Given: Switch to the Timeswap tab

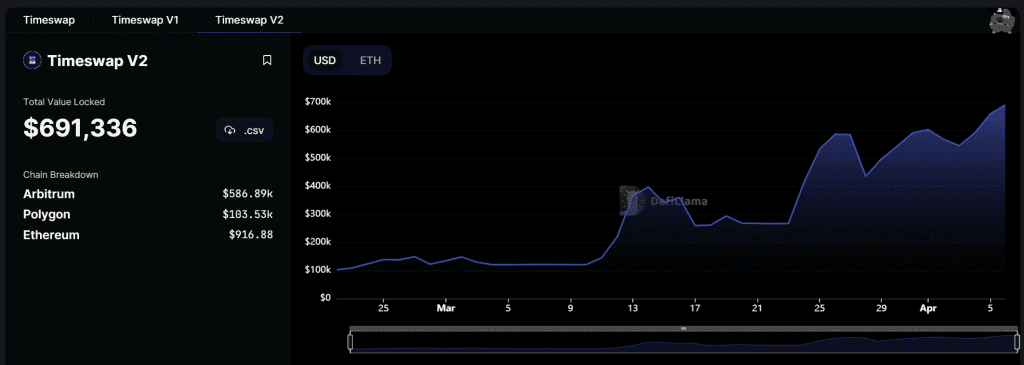Looking at the screenshot, I should tap(49, 20).
